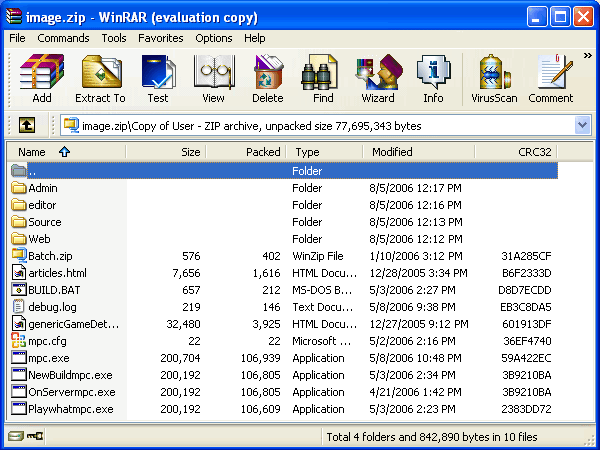The image size is (600, 458).
Task: Open the address path dropdown arrow
Action: point(582,125)
